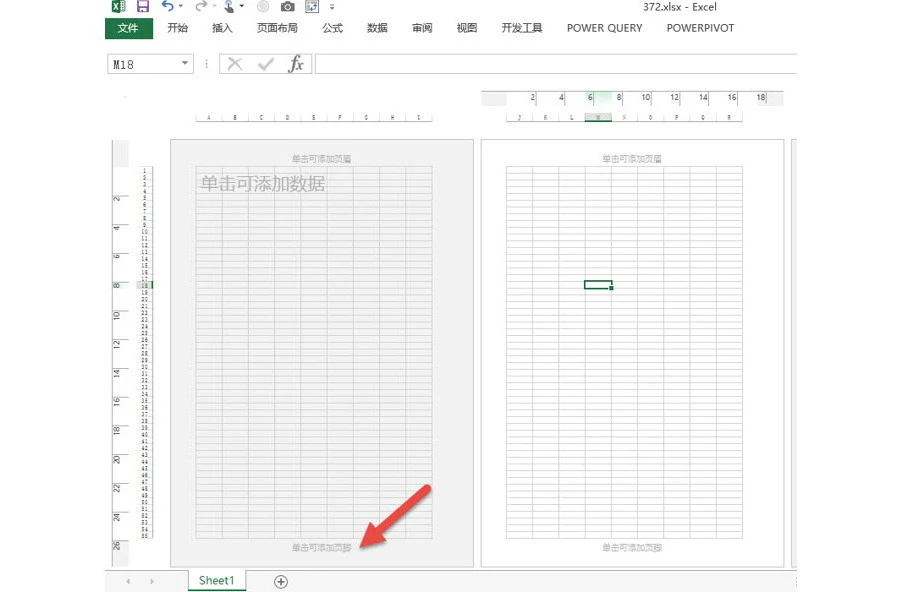Confirm entry with the checkmark icon

point(266,64)
